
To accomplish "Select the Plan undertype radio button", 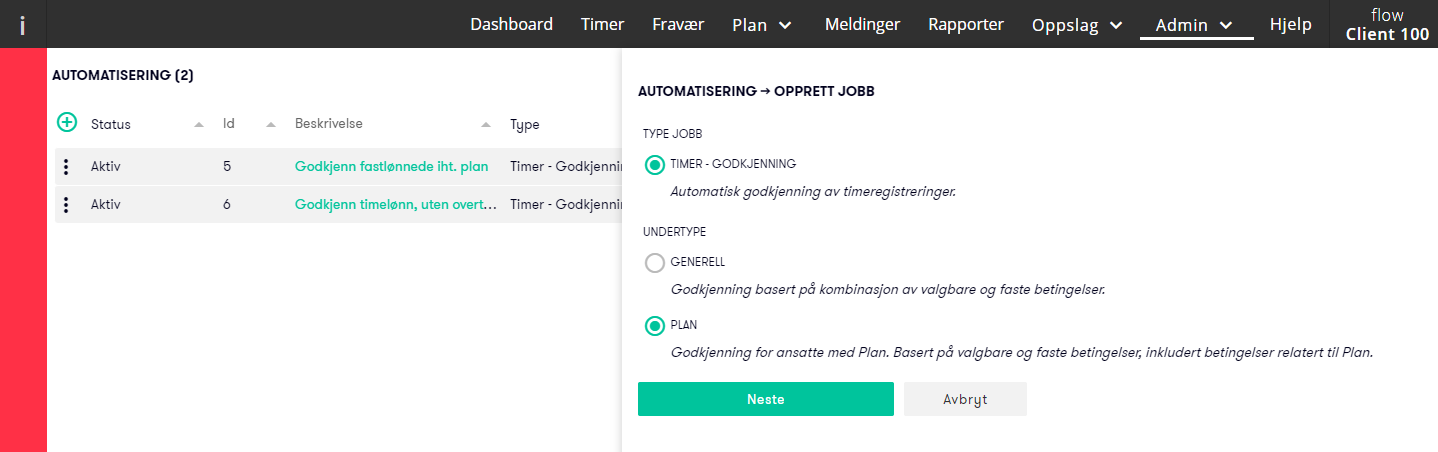I will tap(655, 326).
